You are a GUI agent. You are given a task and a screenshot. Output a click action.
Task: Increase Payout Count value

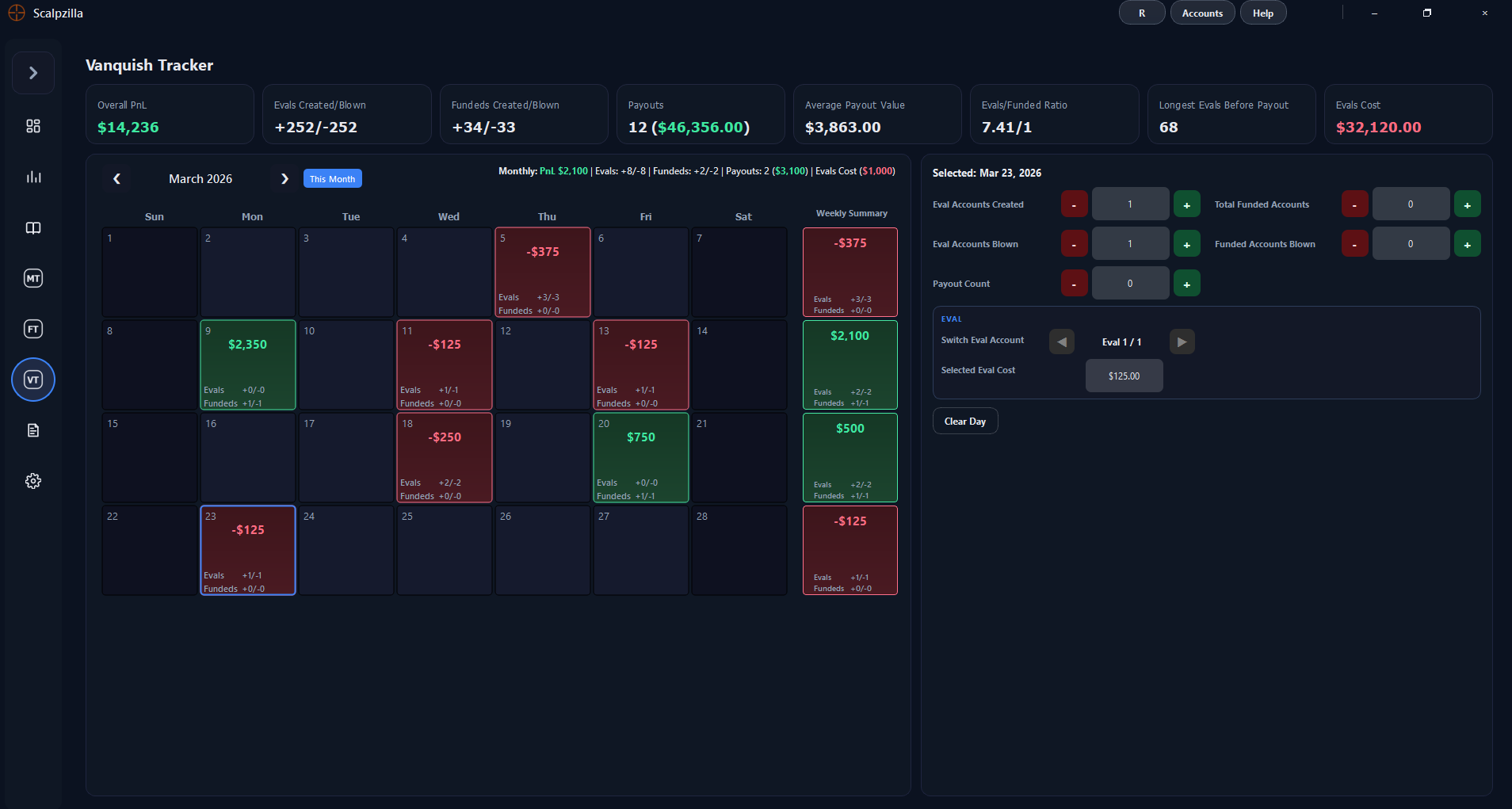coord(1186,284)
